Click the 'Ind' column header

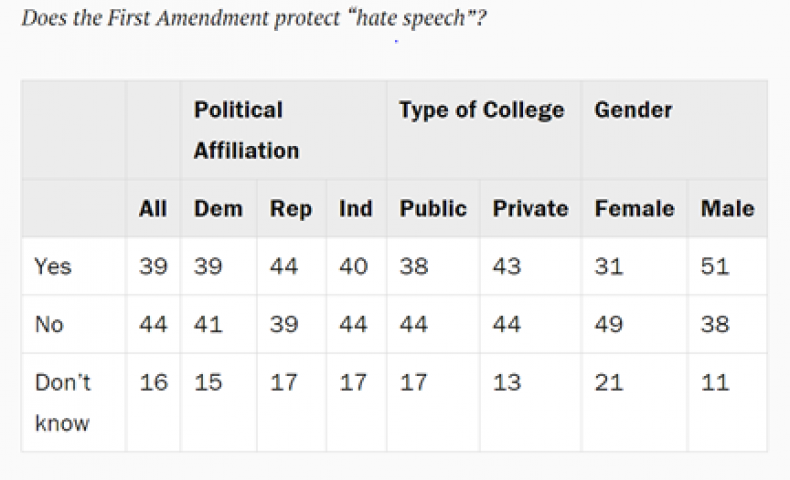point(356,209)
